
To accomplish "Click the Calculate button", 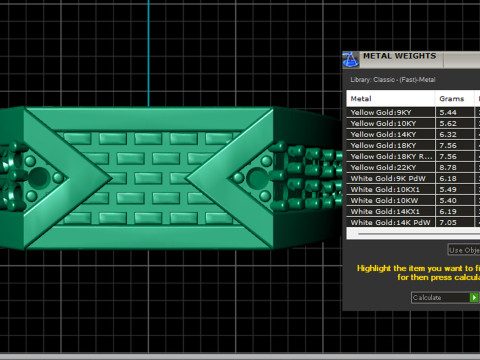I will (x=446, y=297).
